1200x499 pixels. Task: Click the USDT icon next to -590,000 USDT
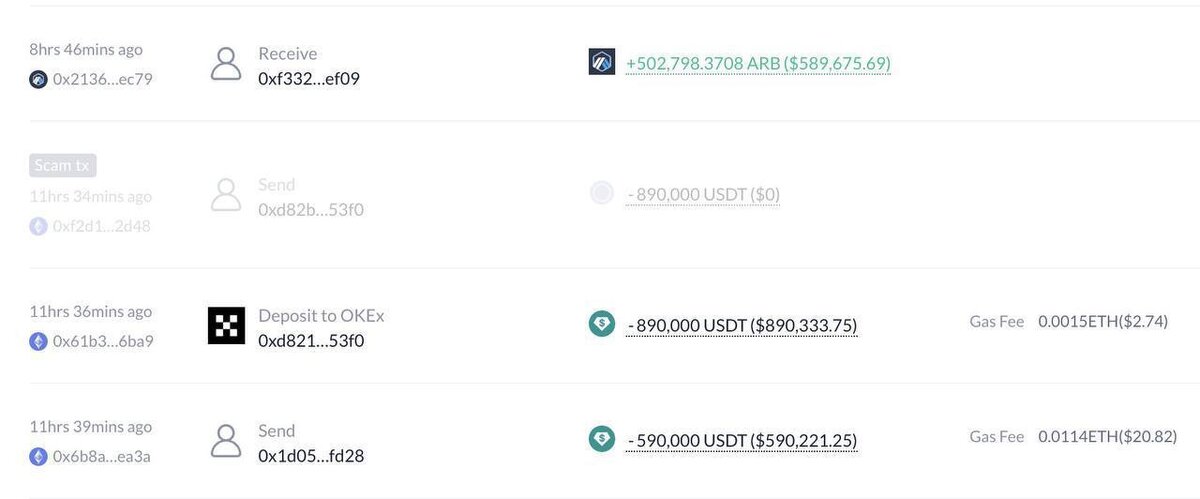602,438
